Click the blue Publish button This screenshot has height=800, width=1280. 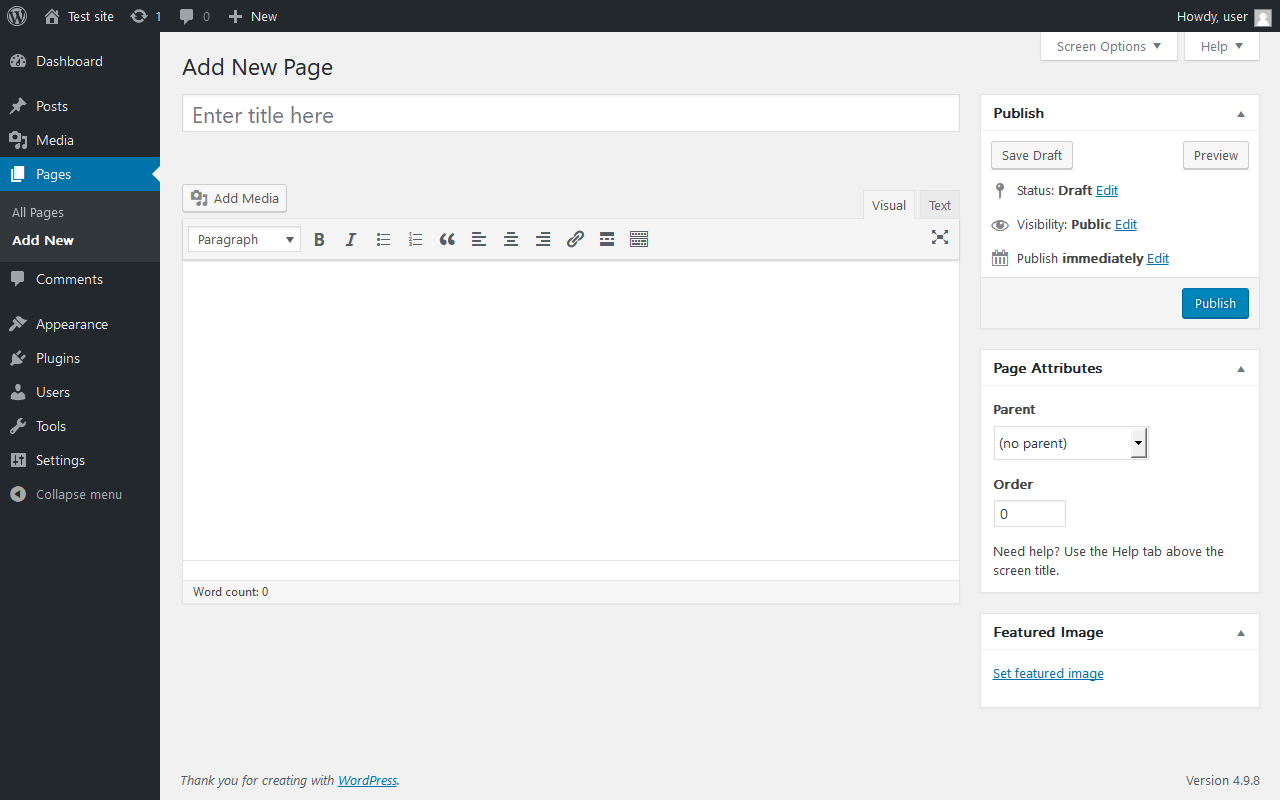(x=1215, y=304)
